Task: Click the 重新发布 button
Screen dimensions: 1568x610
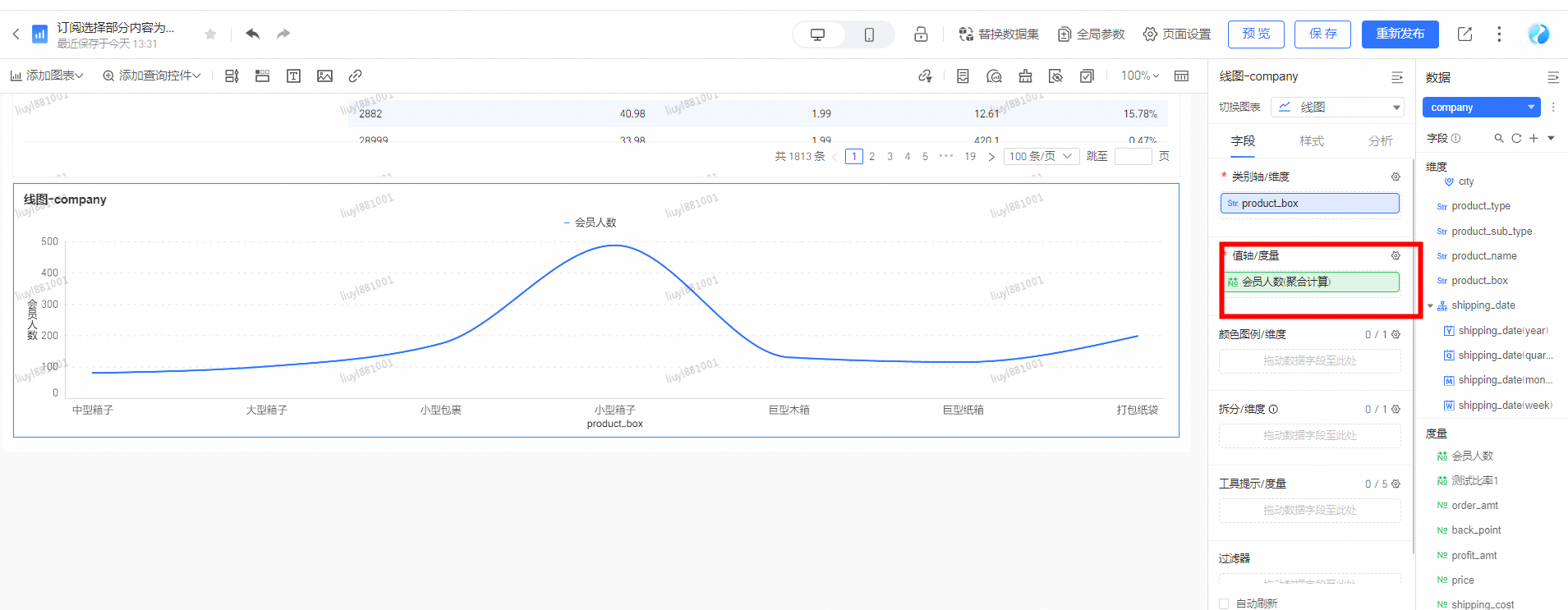Action: tap(1400, 34)
